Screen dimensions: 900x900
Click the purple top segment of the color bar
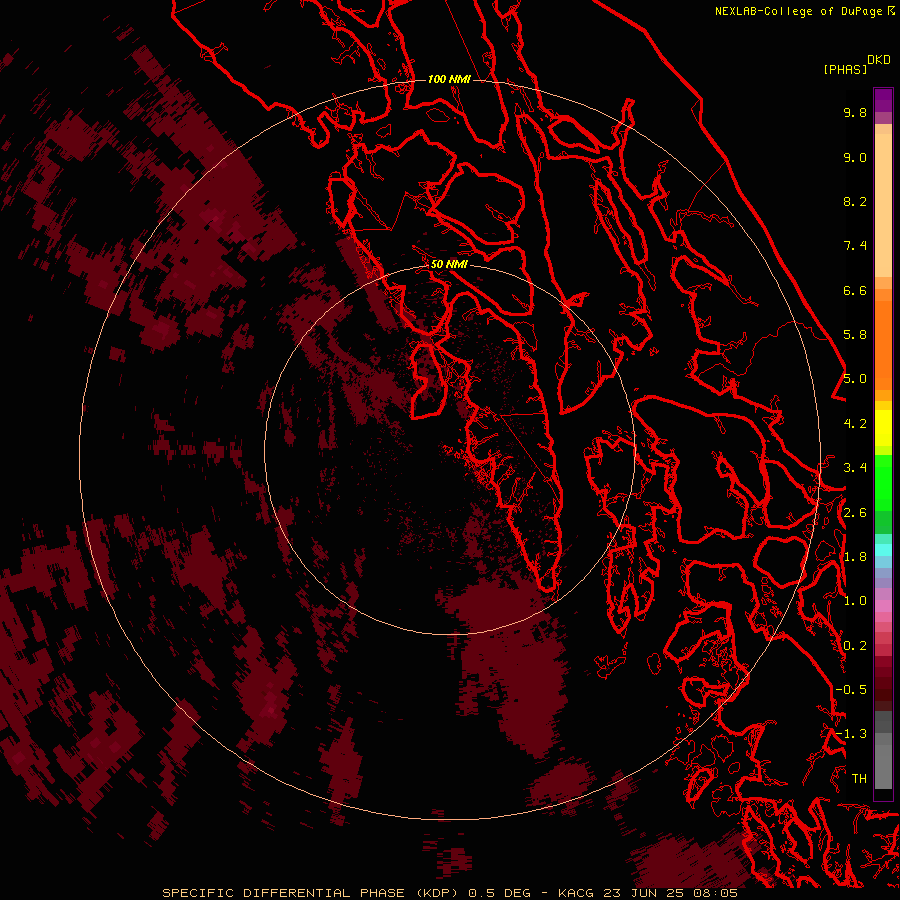tap(883, 100)
